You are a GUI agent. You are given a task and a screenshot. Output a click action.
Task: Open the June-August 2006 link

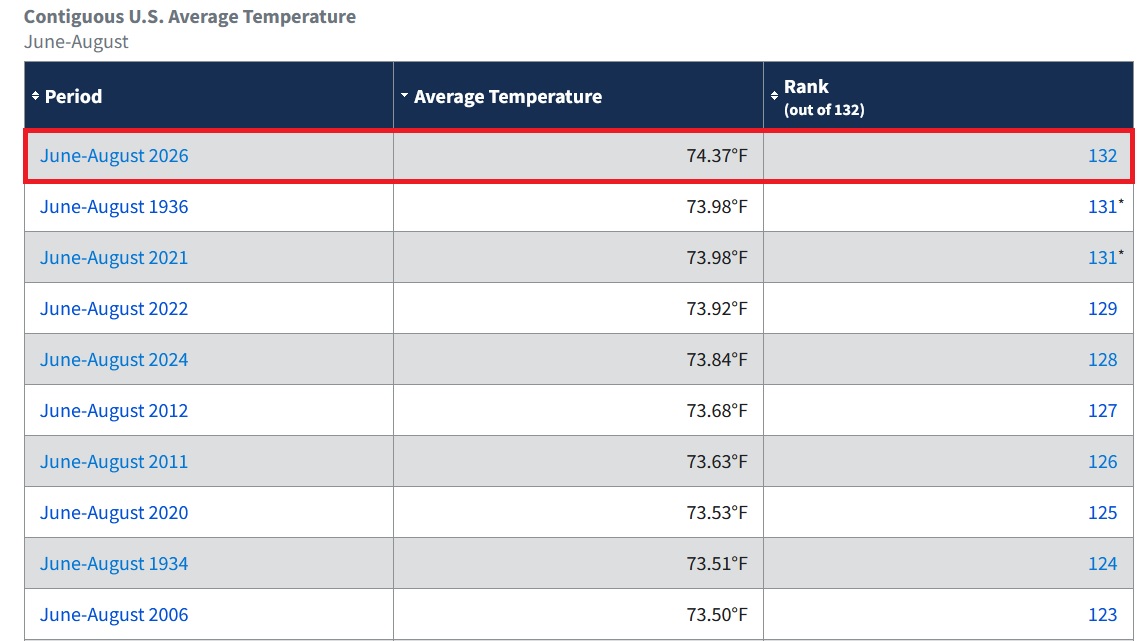point(114,615)
